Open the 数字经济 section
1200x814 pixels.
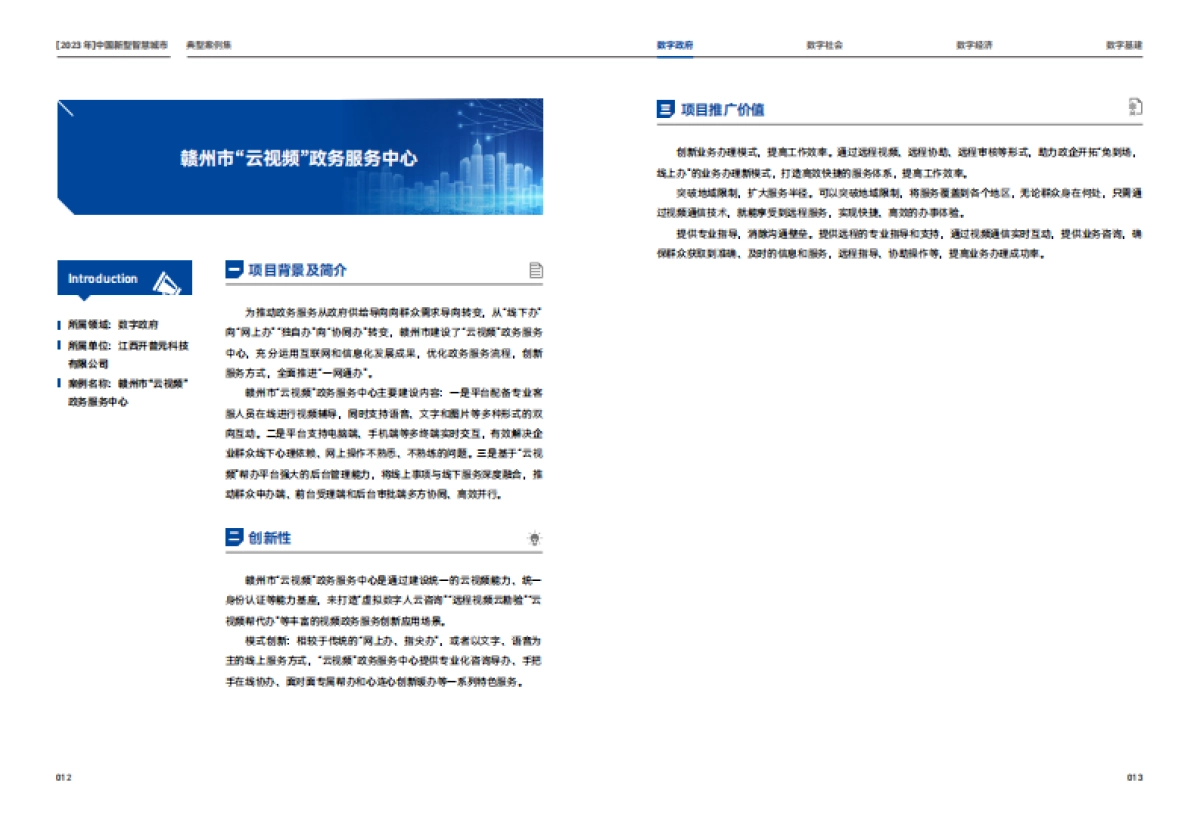(977, 43)
